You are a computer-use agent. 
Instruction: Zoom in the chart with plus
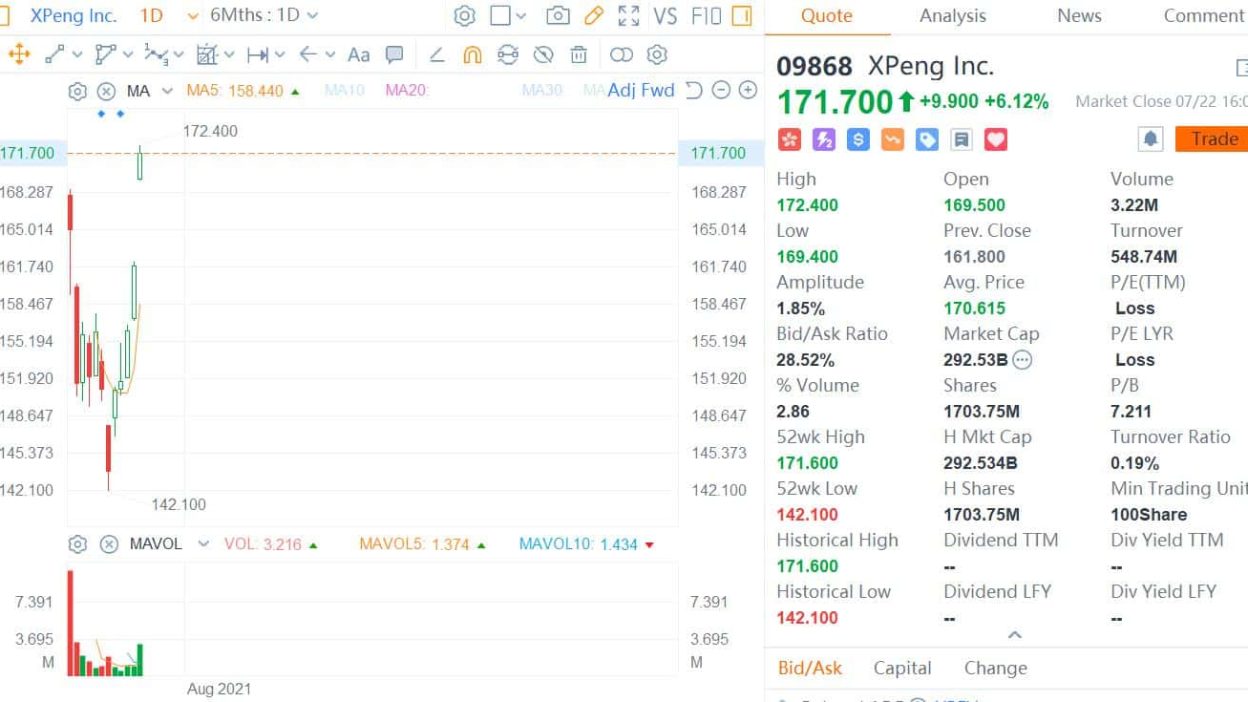747,90
